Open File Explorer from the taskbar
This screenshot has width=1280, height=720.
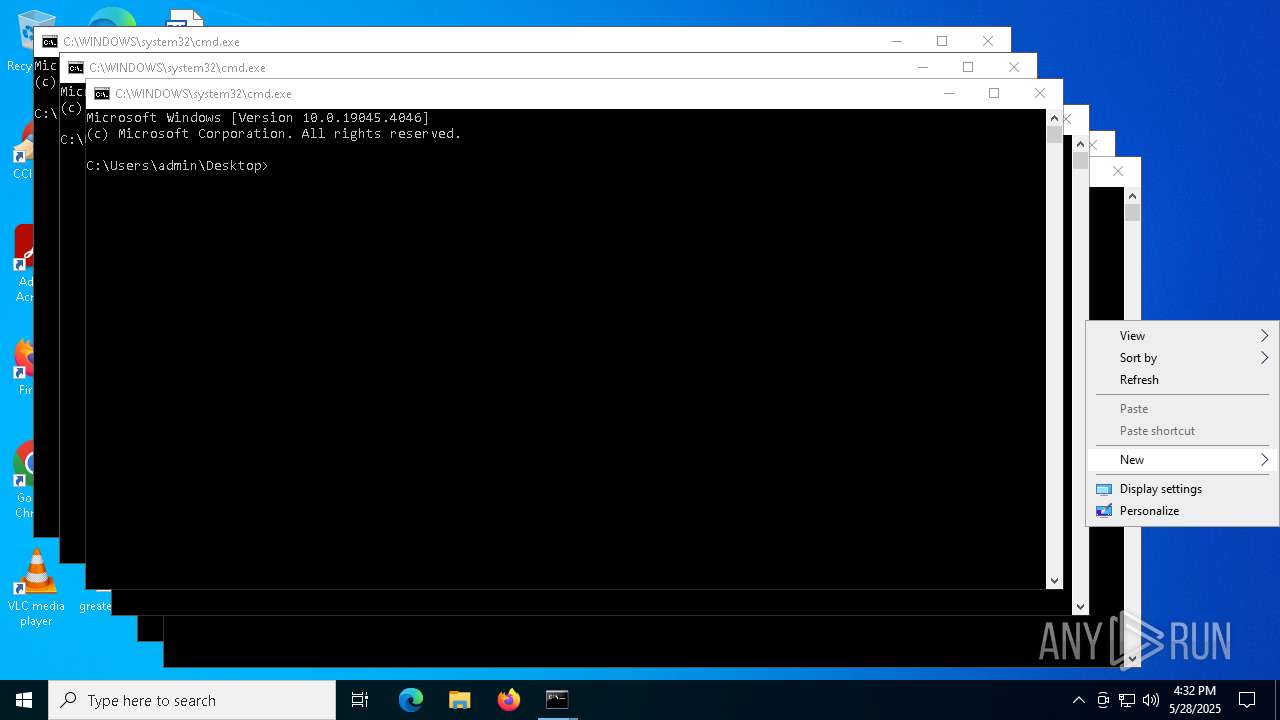click(x=460, y=700)
